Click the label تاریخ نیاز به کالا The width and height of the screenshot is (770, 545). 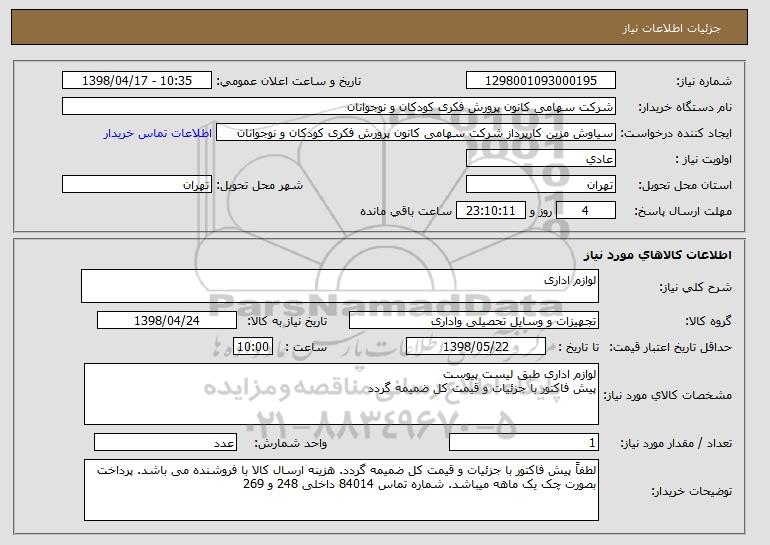[x=286, y=321]
